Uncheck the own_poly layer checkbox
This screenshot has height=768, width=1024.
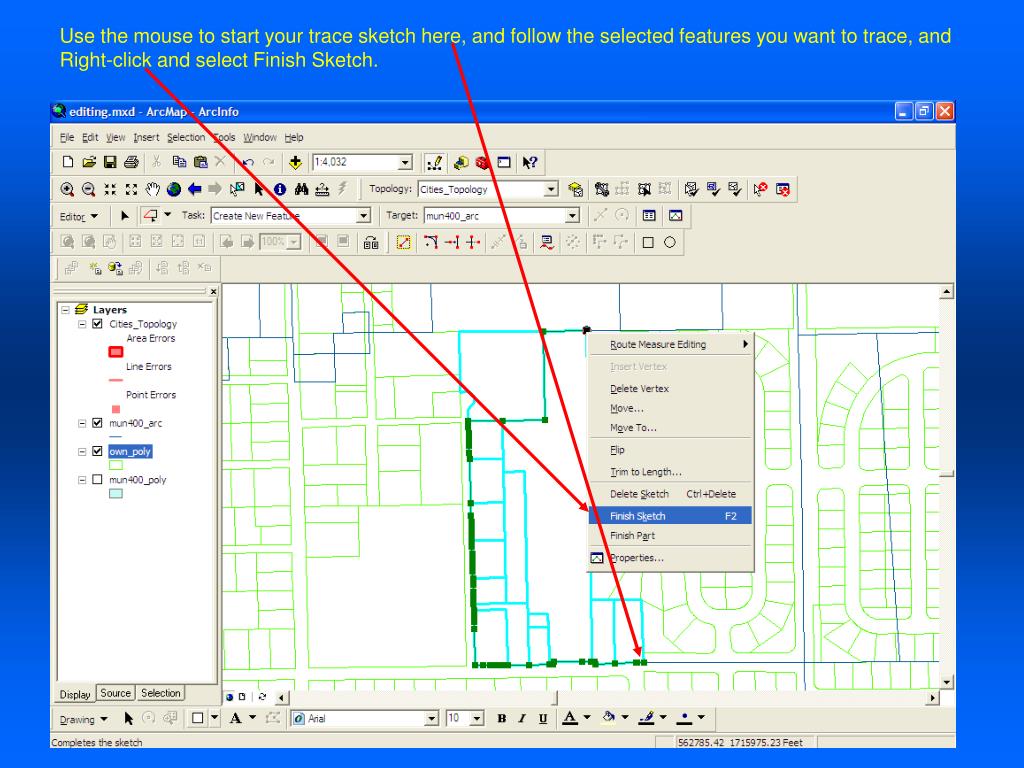coord(97,451)
